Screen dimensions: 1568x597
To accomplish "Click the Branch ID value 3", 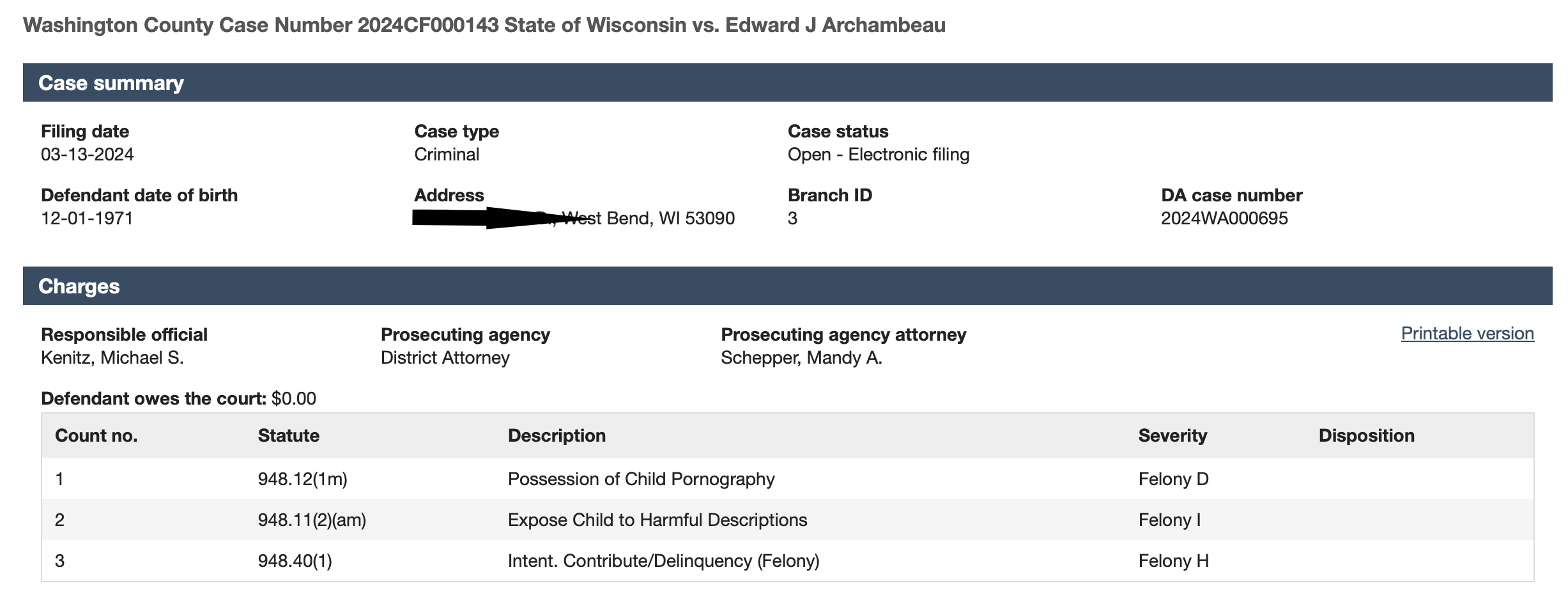I will click(792, 219).
